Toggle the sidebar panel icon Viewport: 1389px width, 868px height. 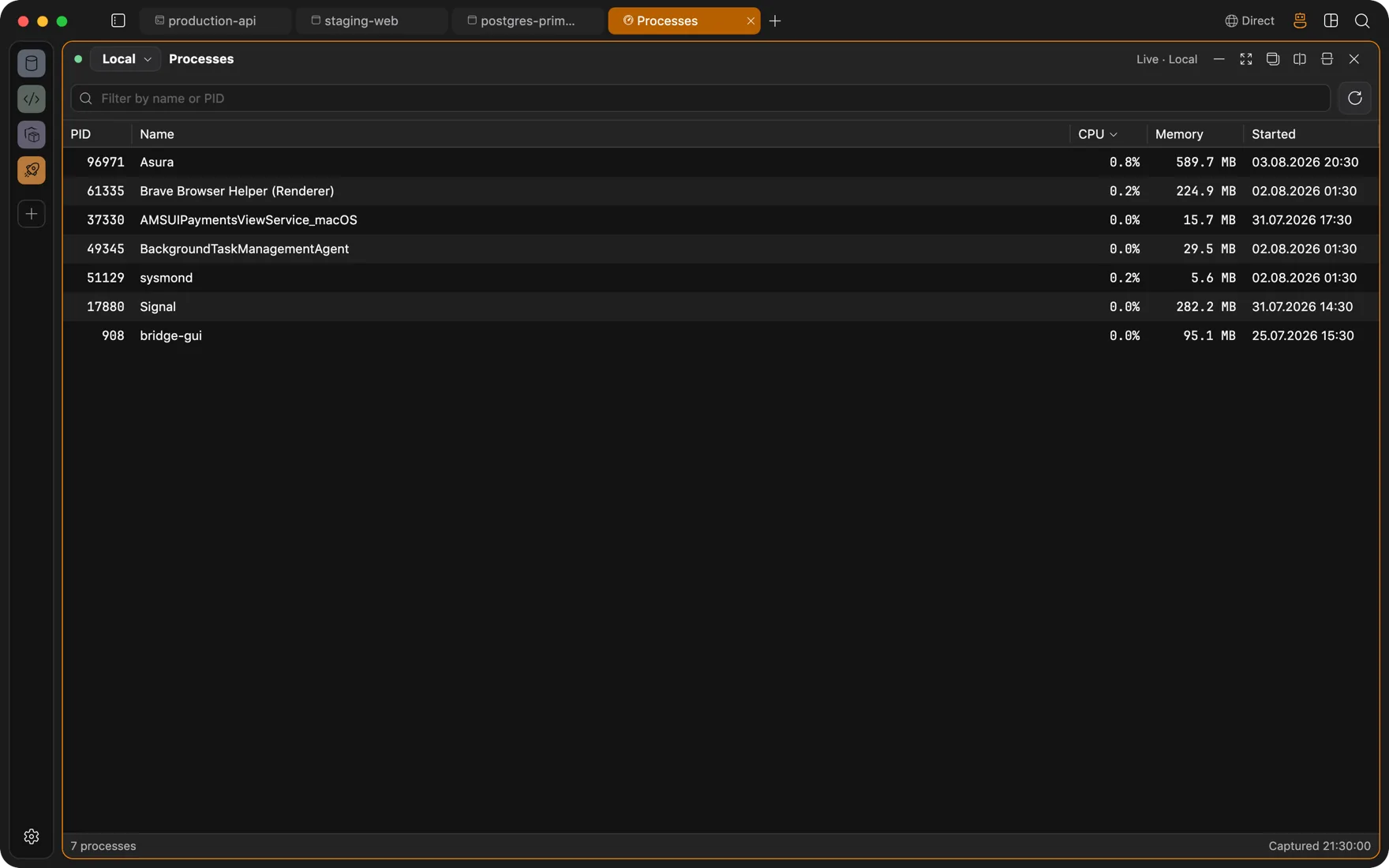(x=118, y=21)
